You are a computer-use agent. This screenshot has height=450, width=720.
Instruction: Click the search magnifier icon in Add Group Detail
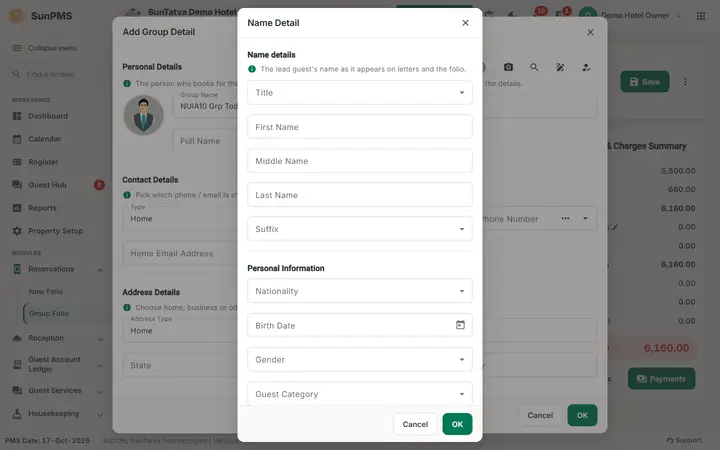coord(534,67)
